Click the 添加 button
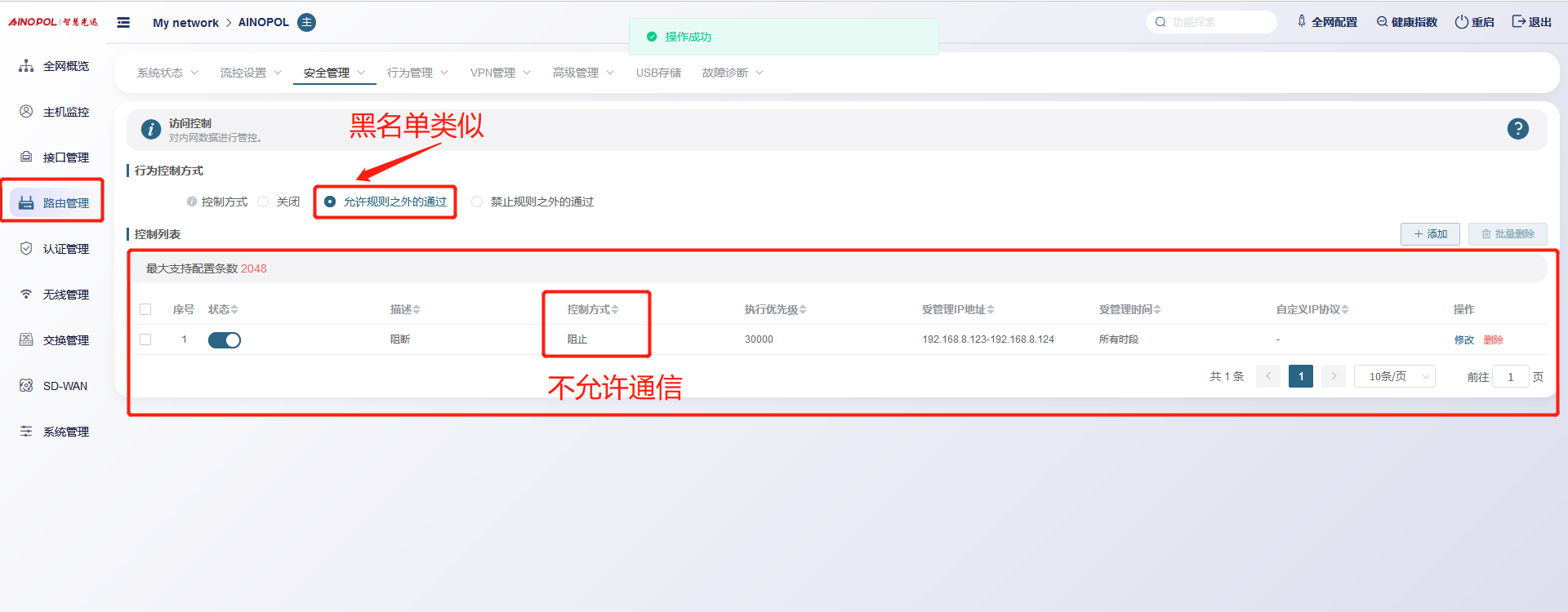Screen dimensions: 1568x612 click(1430, 234)
